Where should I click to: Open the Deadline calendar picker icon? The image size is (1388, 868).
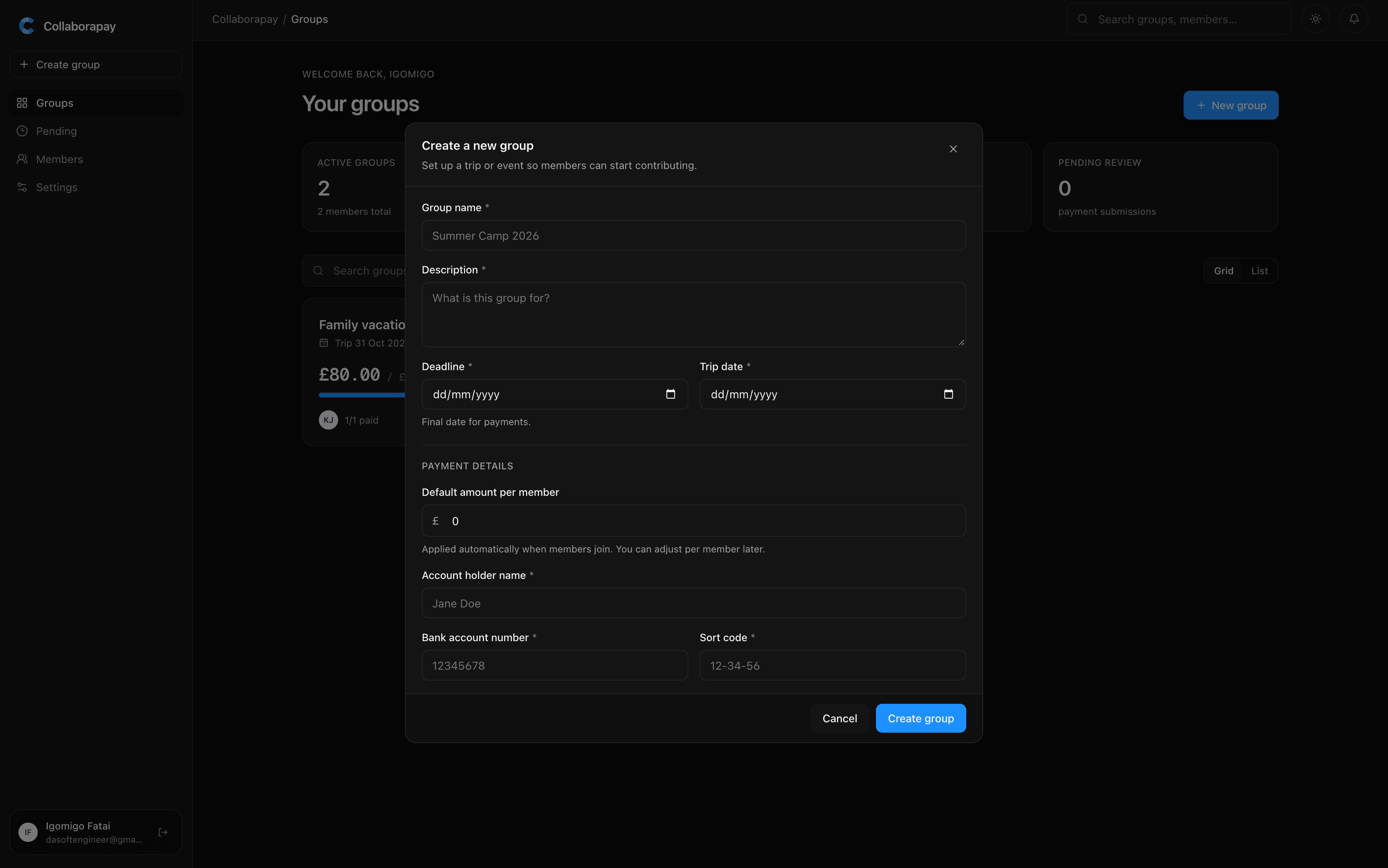tap(670, 394)
